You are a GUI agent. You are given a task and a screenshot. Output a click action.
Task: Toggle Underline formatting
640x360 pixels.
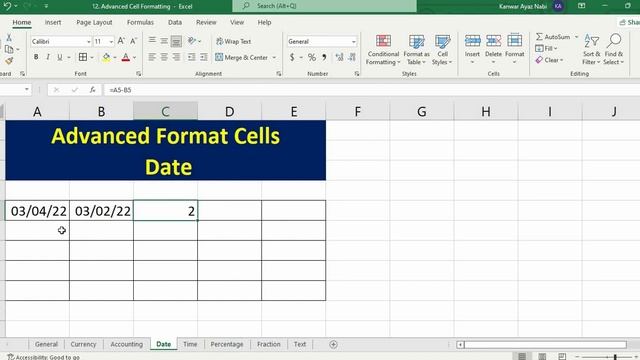pyautogui.click(x=60, y=57)
